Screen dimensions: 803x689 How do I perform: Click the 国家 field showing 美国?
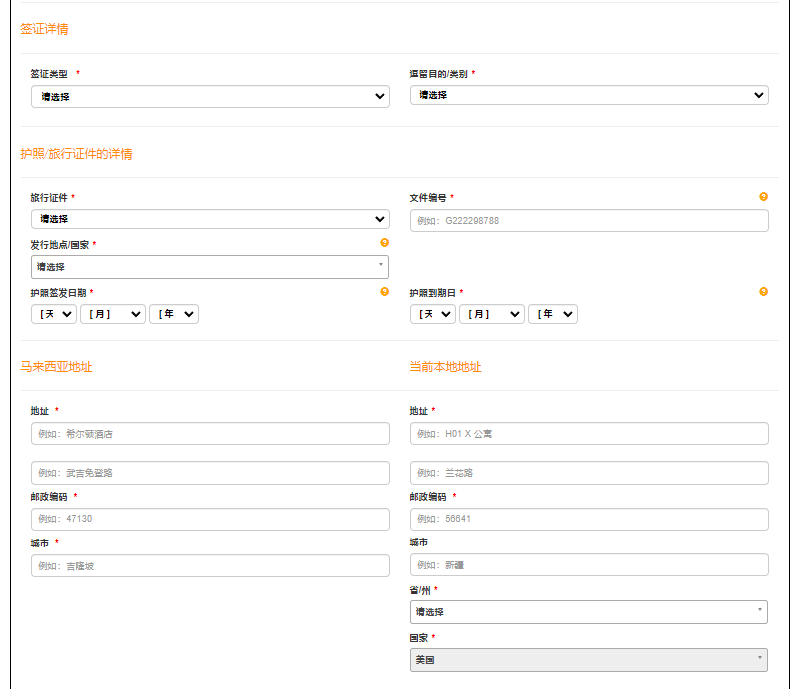[x=589, y=660]
